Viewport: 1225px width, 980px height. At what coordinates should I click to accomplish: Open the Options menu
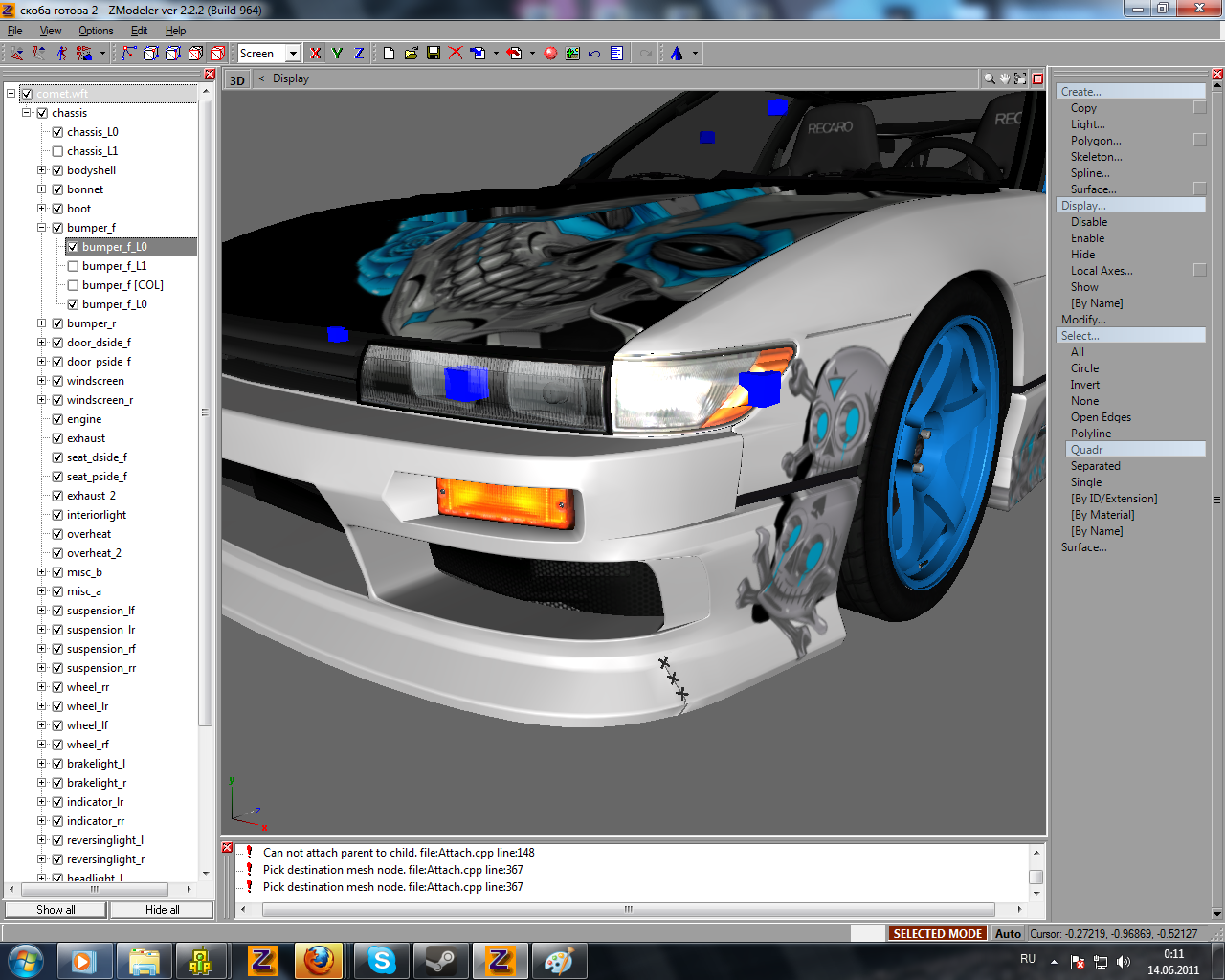96,31
